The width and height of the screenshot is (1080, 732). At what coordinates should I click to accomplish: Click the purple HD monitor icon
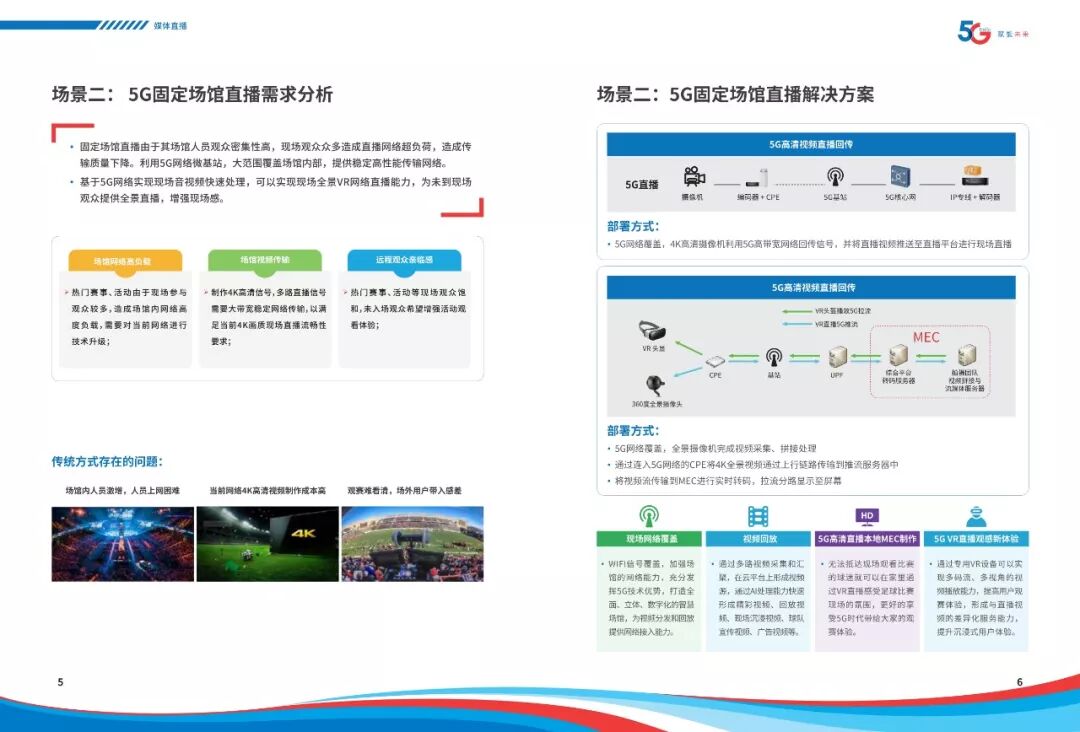click(866, 516)
